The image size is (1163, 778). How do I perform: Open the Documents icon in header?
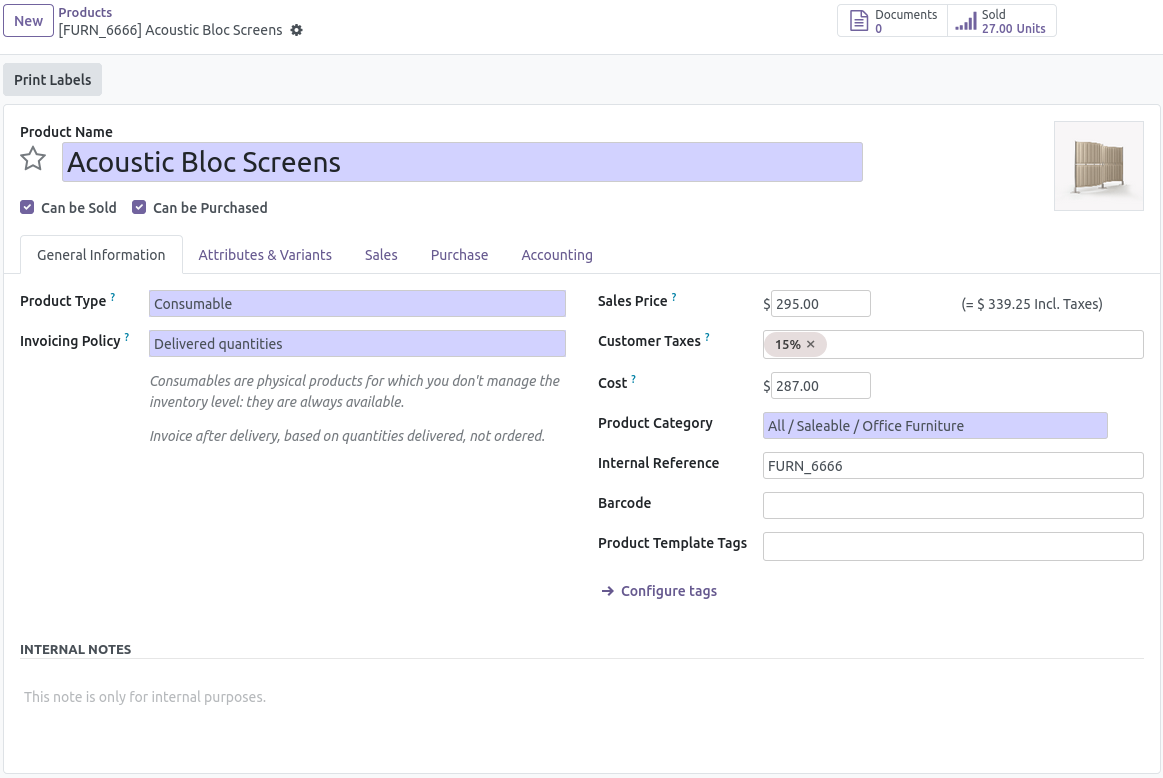[858, 21]
